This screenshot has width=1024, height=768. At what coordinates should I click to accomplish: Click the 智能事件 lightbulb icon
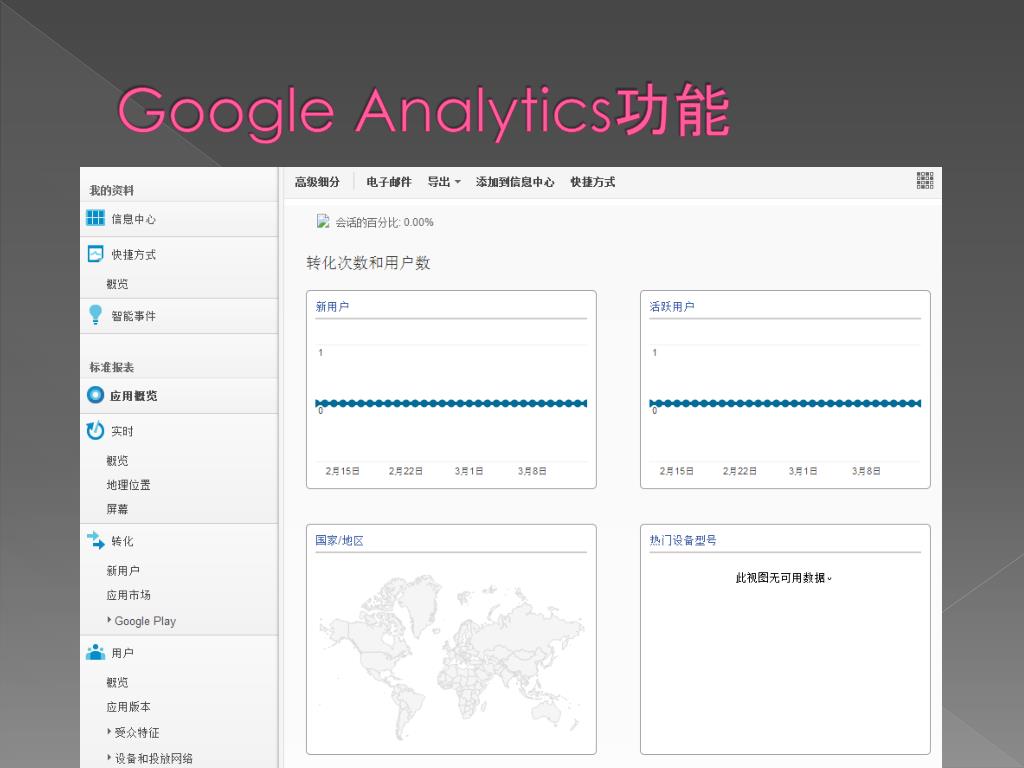(95, 315)
